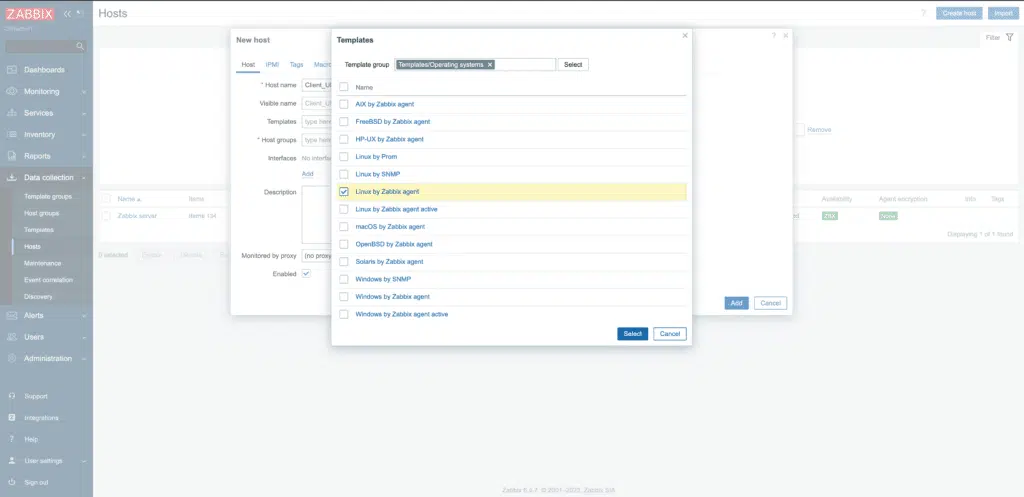Image resolution: width=1024 pixels, height=497 pixels.
Task: Expand the Services menu arrow
Action: point(84,114)
